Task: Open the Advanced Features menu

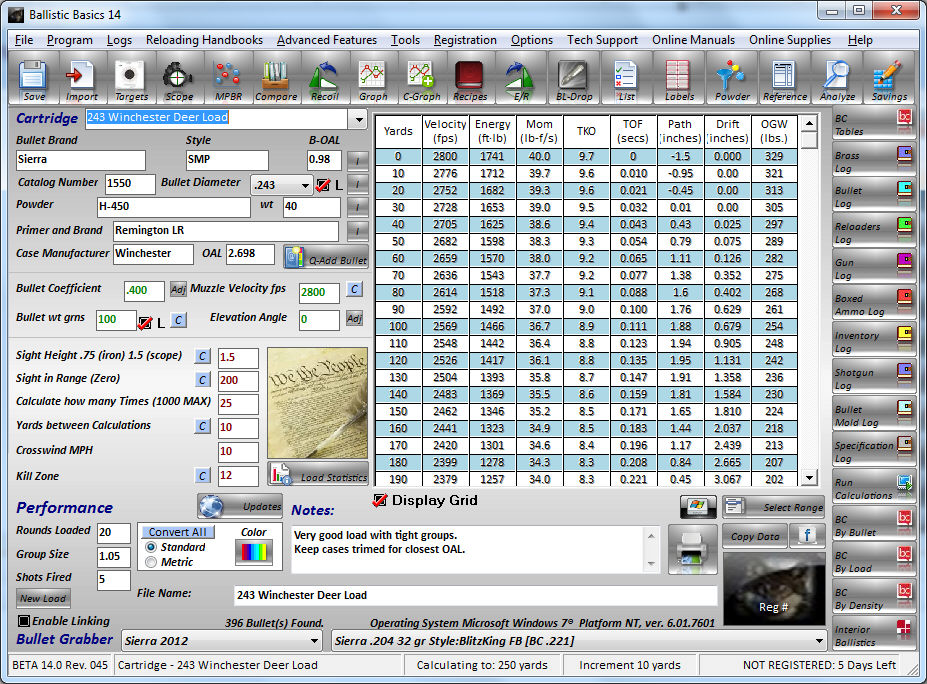Action: [326, 40]
